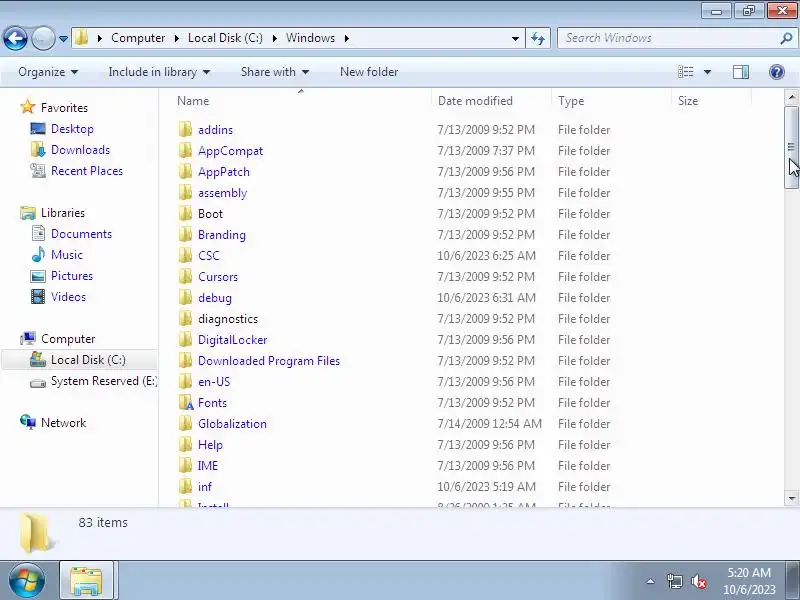Select the Boot folder icon

point(186,213)
